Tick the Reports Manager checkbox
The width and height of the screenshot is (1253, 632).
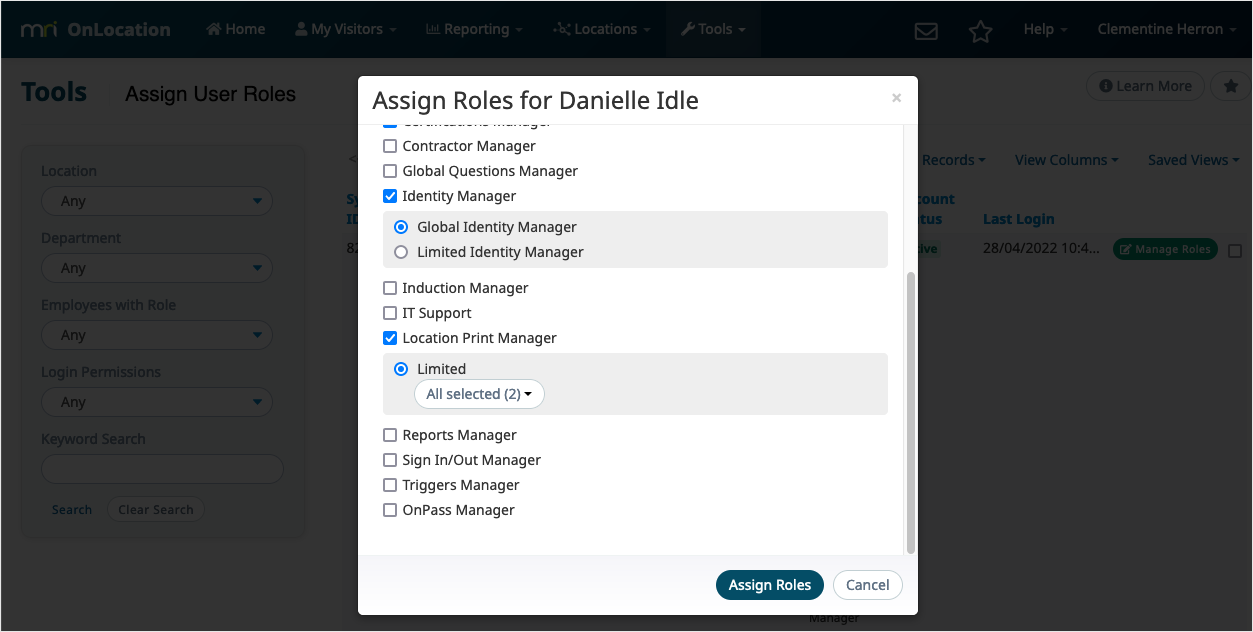coord(390,435)
